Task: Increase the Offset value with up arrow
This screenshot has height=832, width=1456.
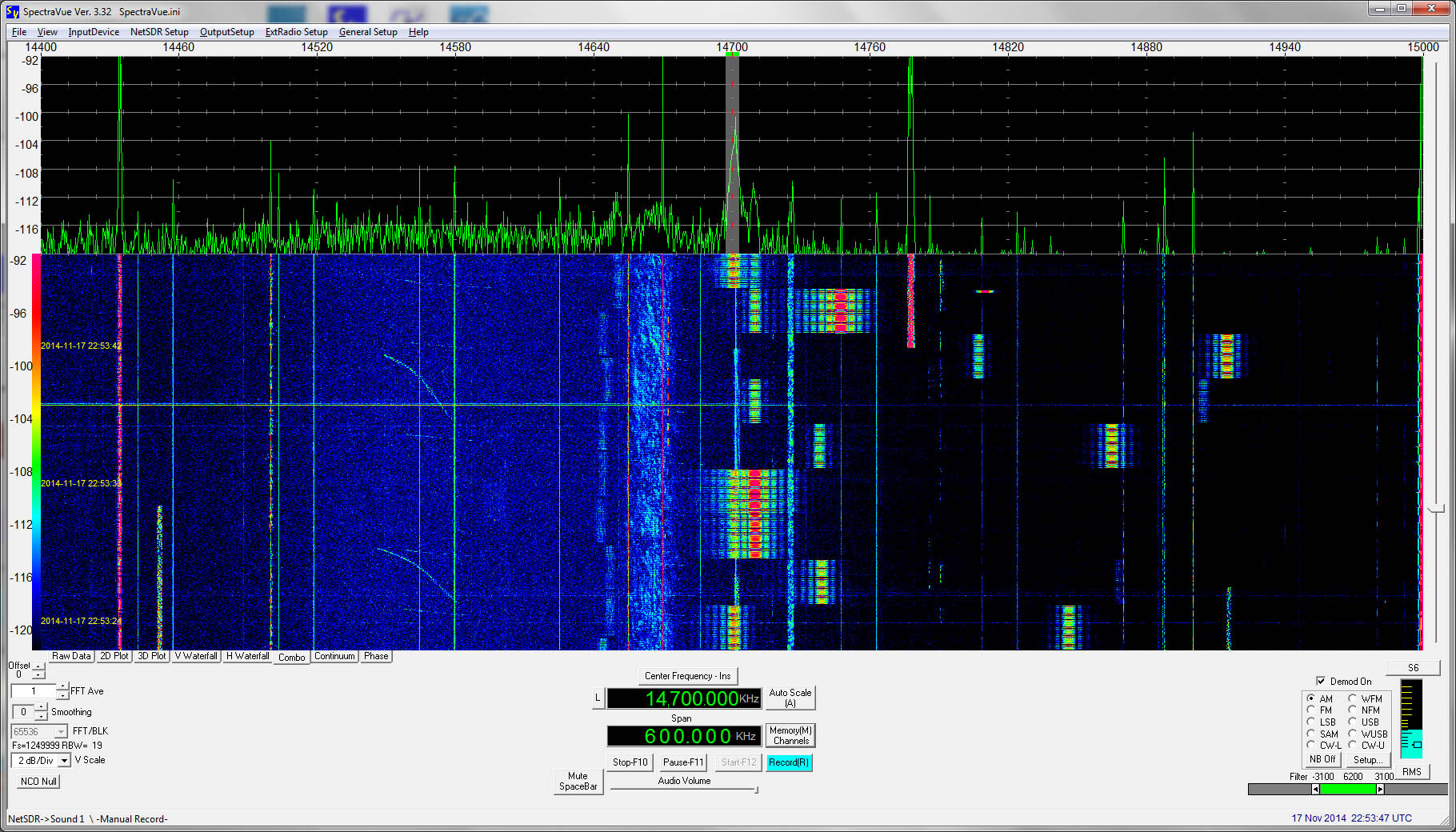Action: [38, 666]
